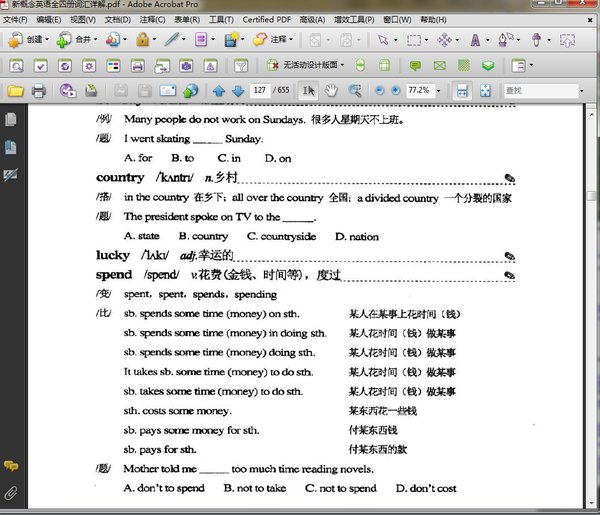The width and height of the screenshot is (600, 515).
Task: Open the Bookmarks panel in left sidebar
Action: point(11,147)
